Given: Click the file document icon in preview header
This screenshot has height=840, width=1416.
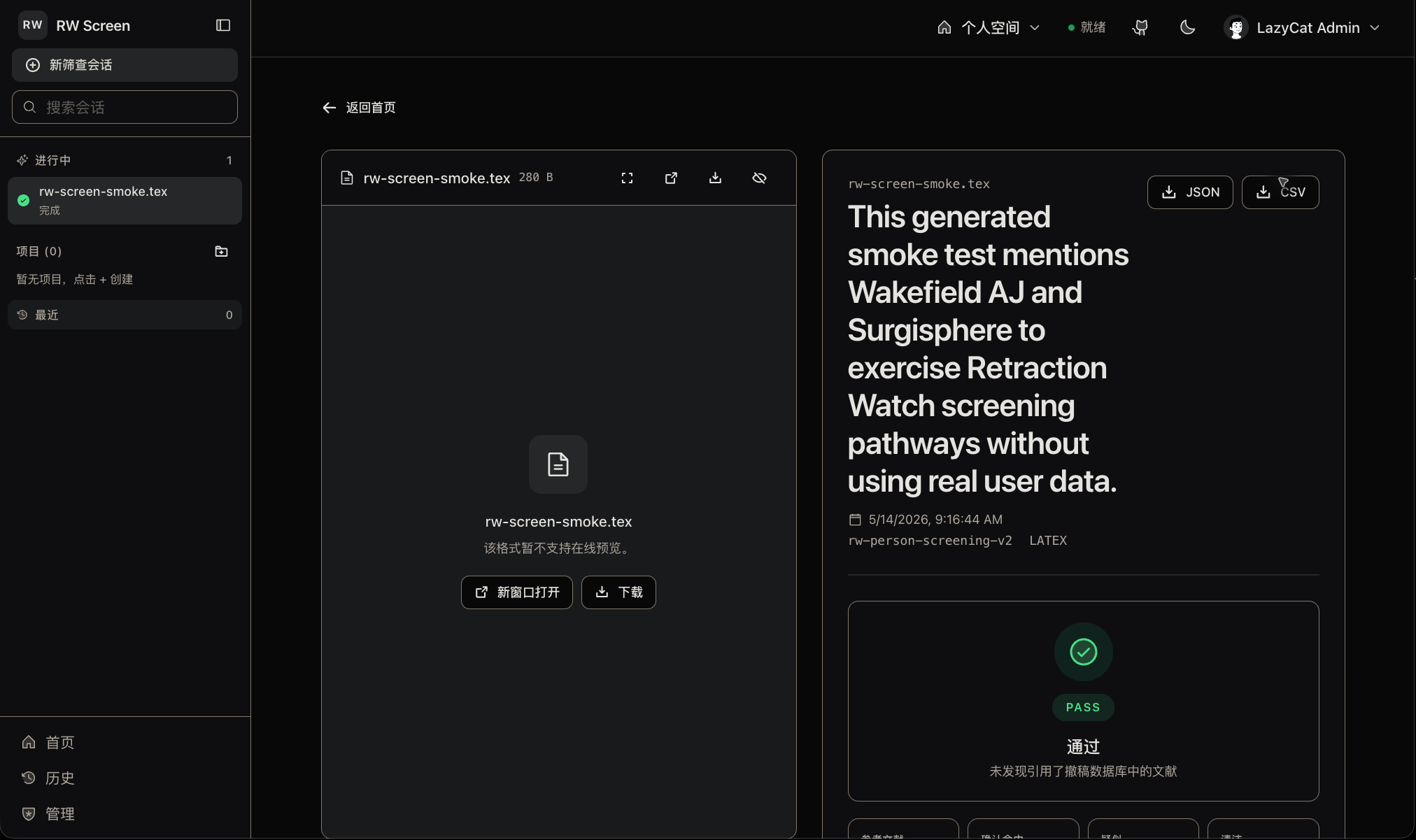Looking at the screenshot, I should point(347,178).
